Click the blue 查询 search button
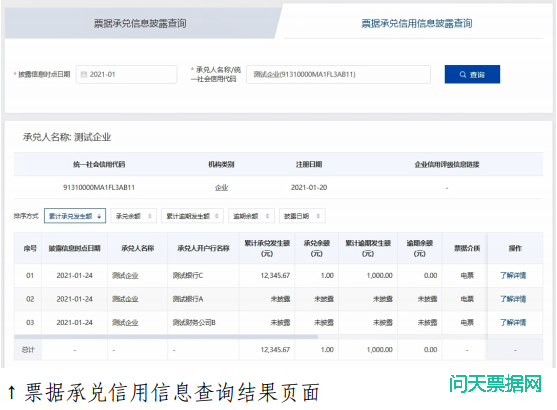The width and height of the screenshot is (557, 410). (472, 74)
